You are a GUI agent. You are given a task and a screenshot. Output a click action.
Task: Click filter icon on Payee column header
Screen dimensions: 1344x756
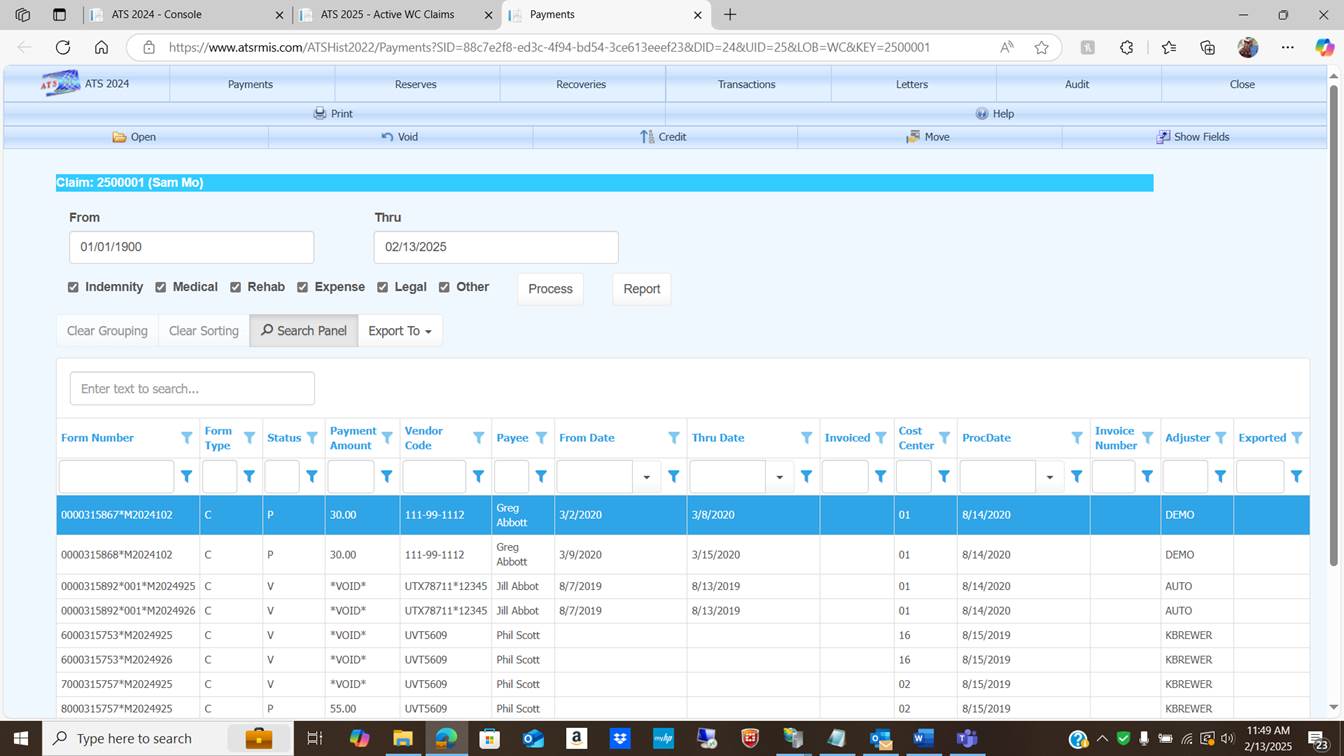541,438
